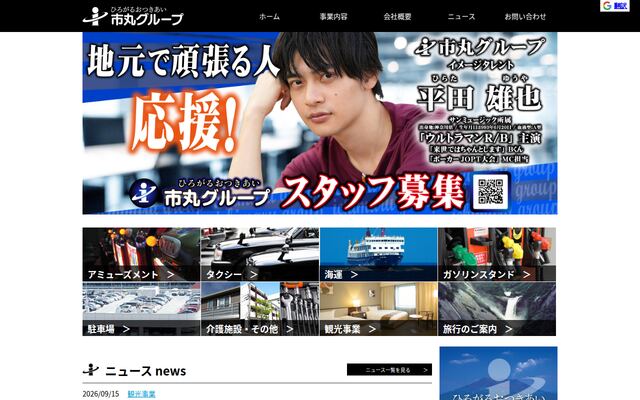Click the Google translate widget

(615, 6)
